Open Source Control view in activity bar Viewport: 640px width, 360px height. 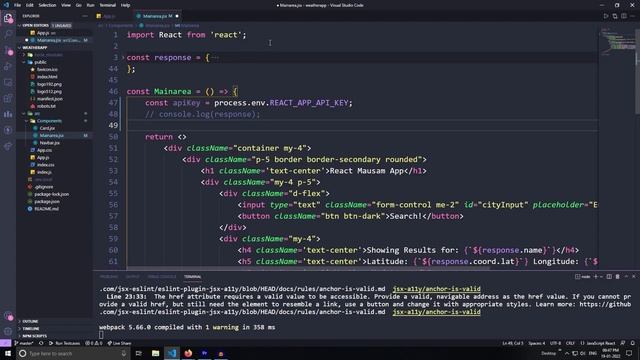click(8, 51)
